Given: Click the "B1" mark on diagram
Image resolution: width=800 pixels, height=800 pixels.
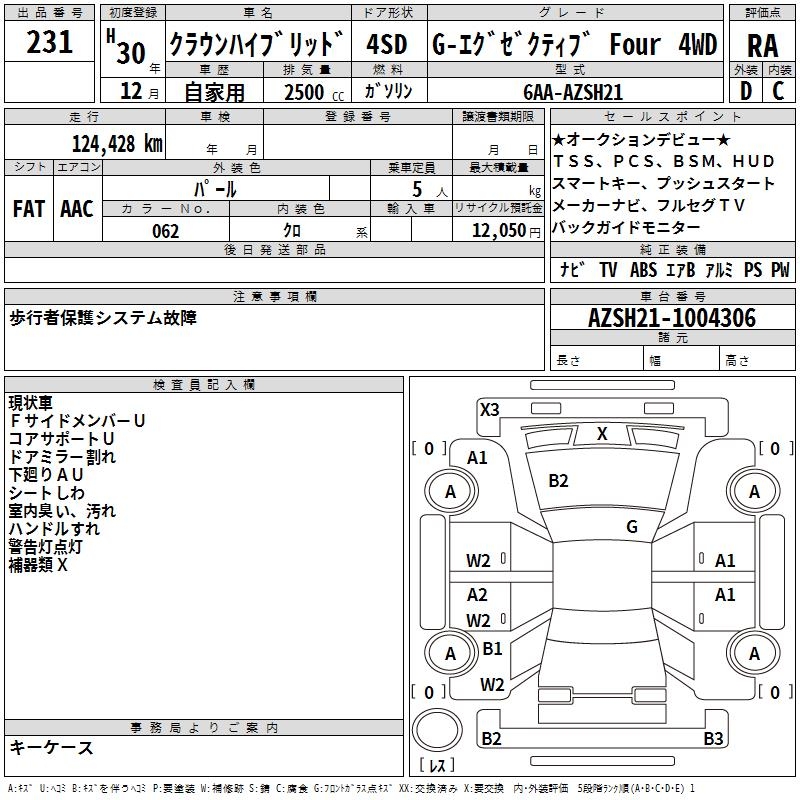Looking at the screenshot, I should click(492, 648).
